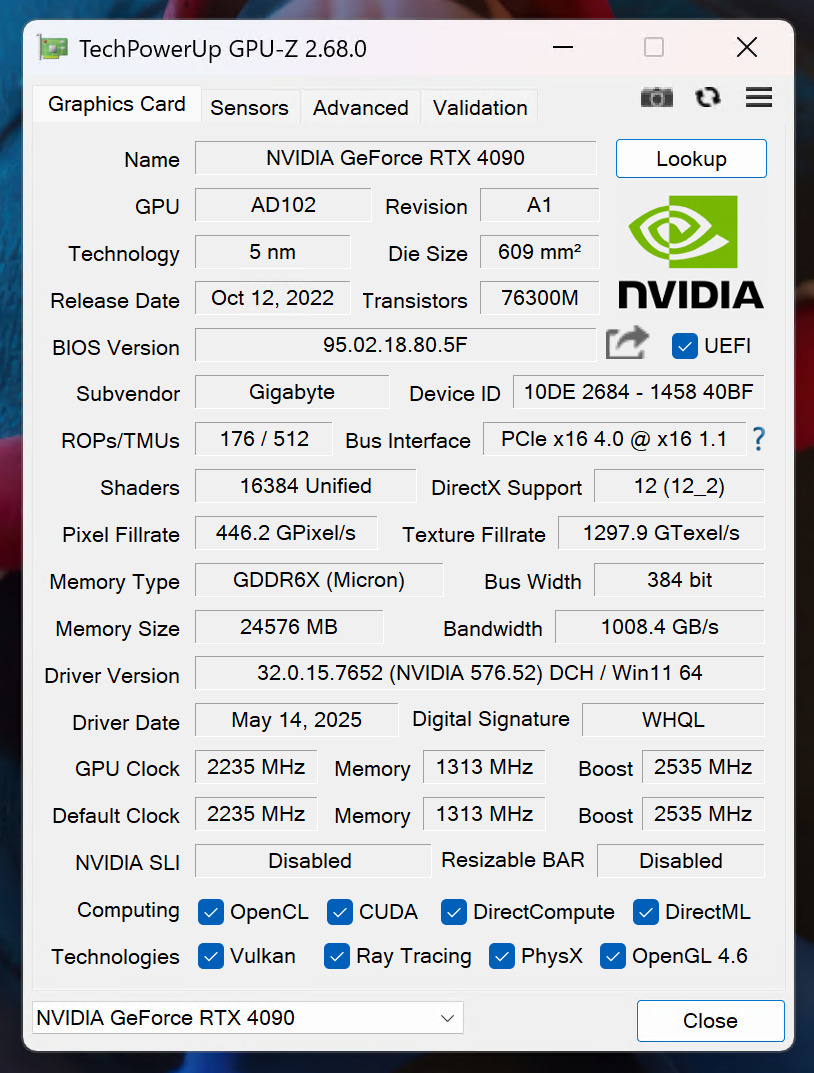Toggle the UEFI checkbox
The height and width of the screenshot is (1073, 814).
[x=685, y=346]
